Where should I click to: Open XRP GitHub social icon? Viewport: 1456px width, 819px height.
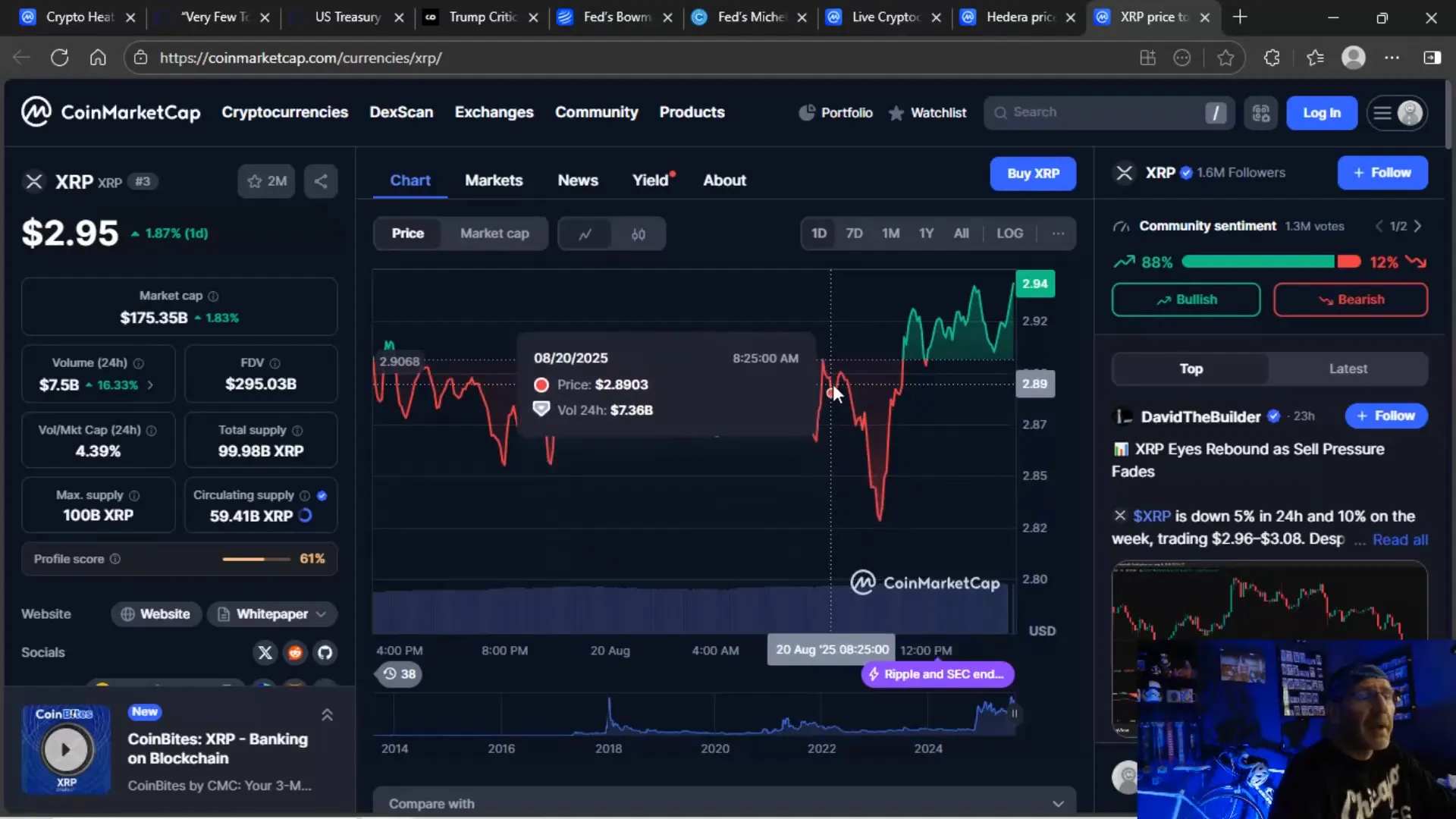(325, 652)
